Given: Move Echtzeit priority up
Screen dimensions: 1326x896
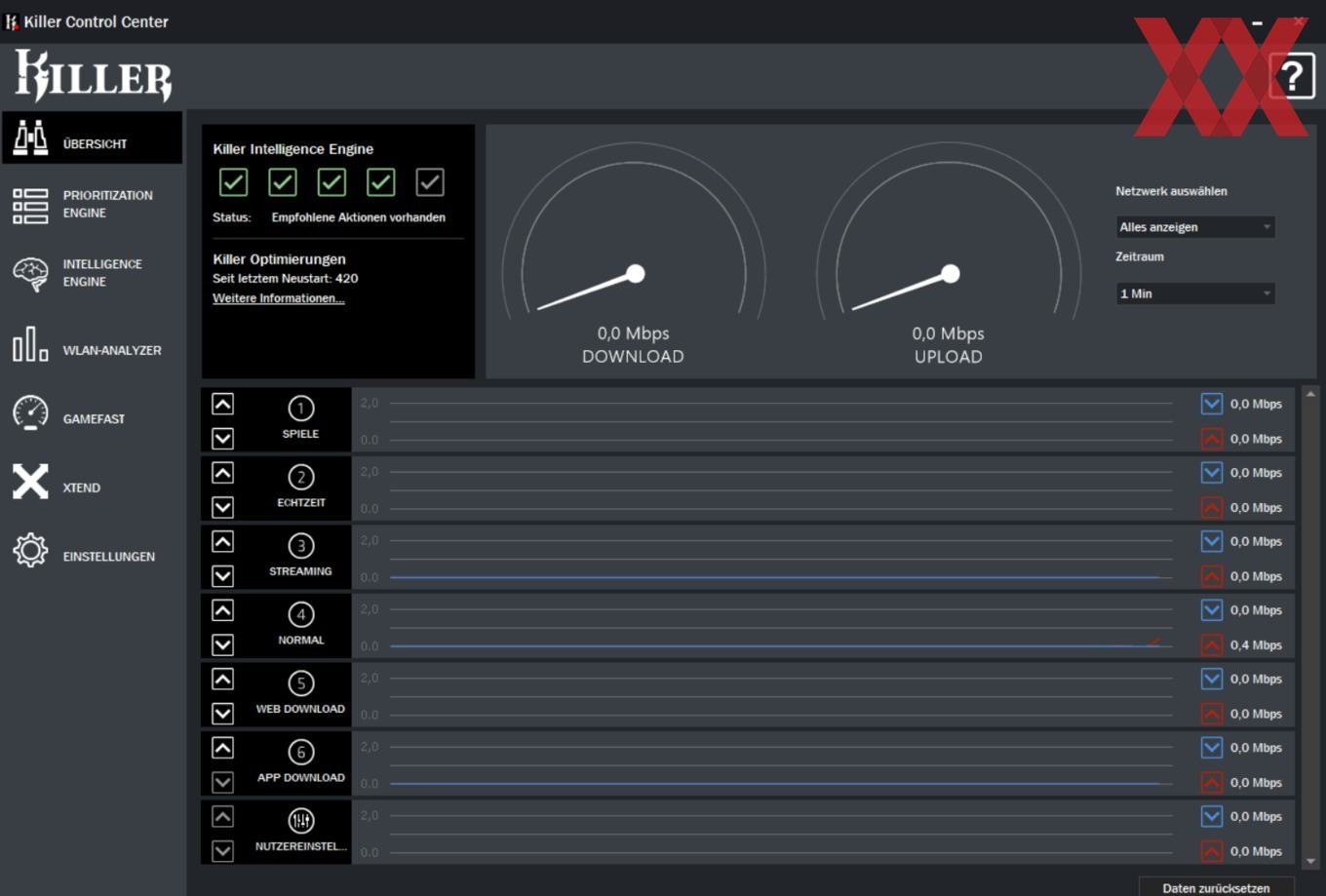Looking at the screenshot, I should tap(222, 473).
